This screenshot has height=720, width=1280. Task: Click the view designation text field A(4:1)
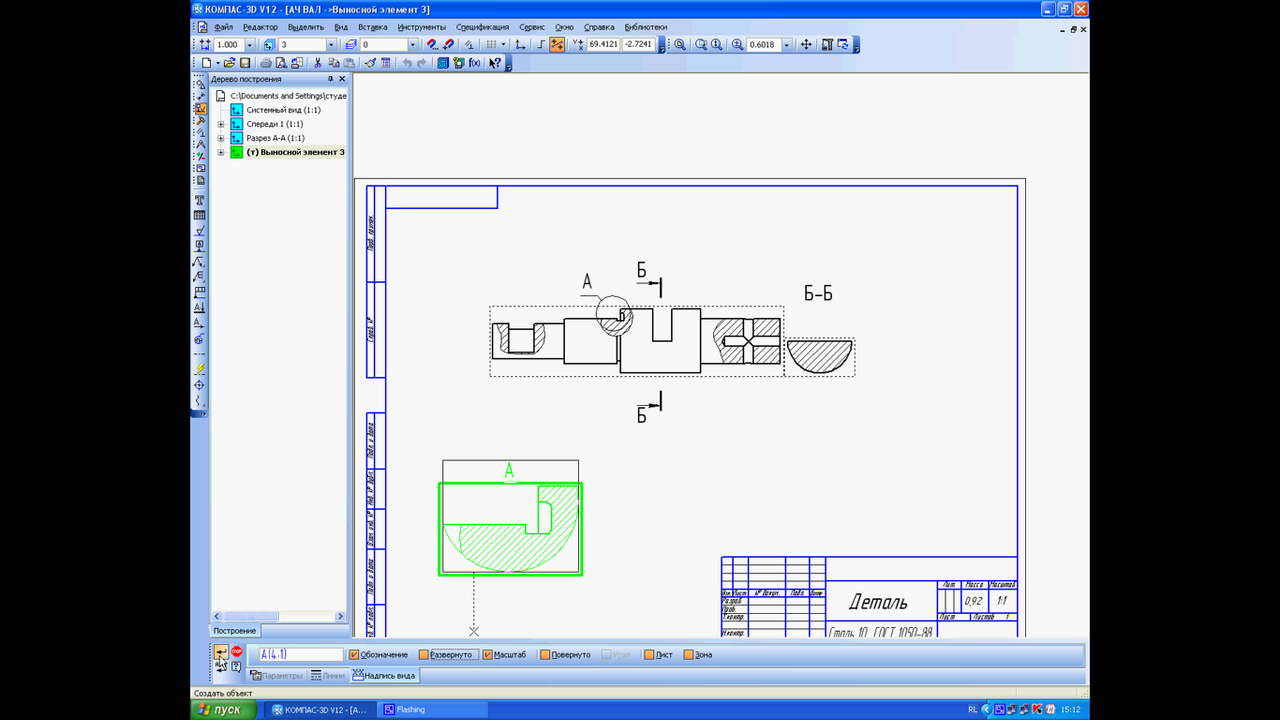coord(300,655)
